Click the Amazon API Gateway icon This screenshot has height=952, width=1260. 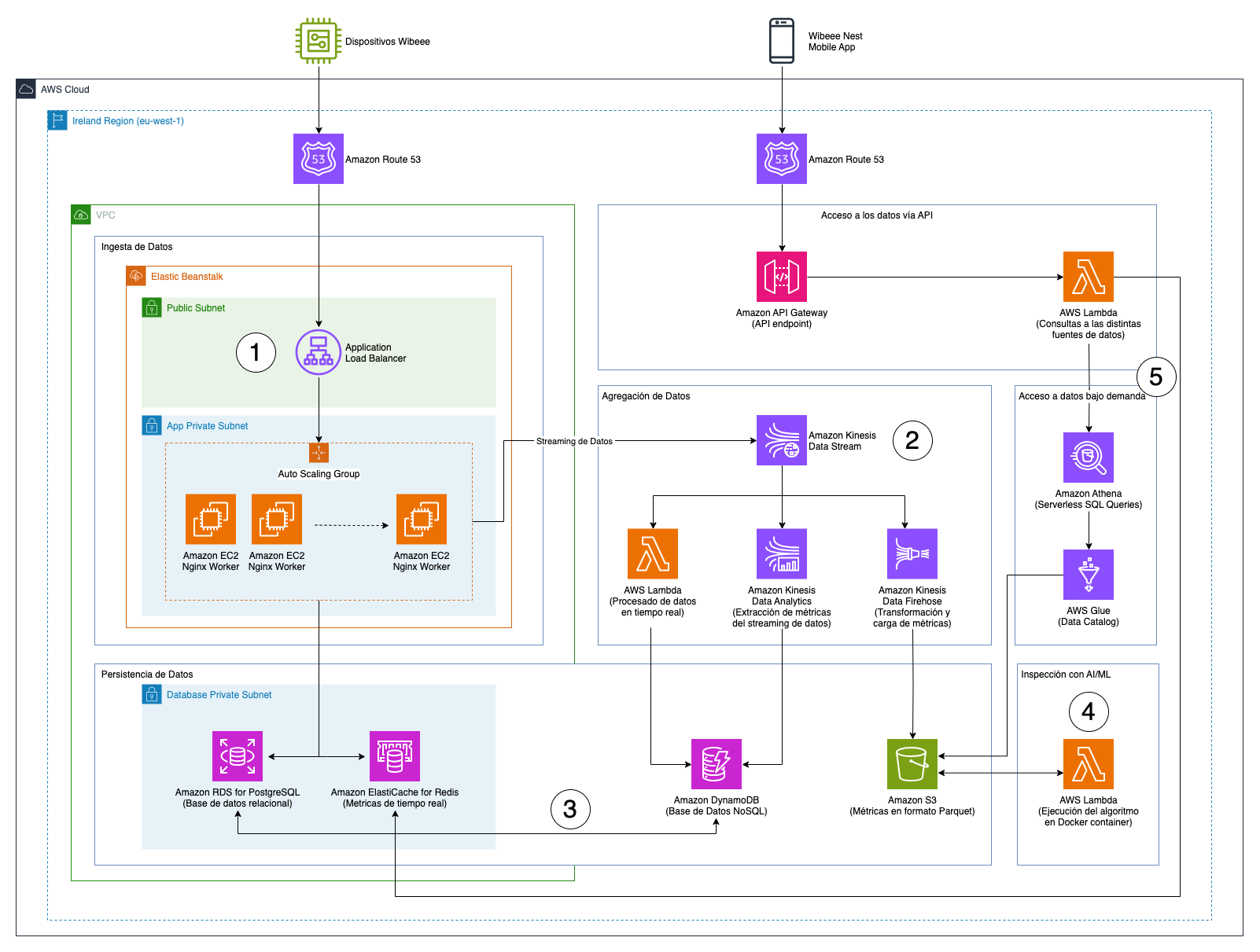(782, 277)
